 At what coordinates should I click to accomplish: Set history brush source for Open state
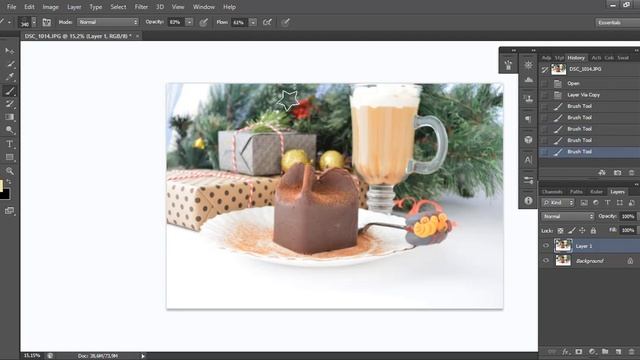pyautogui.click(x=544, y=83)
